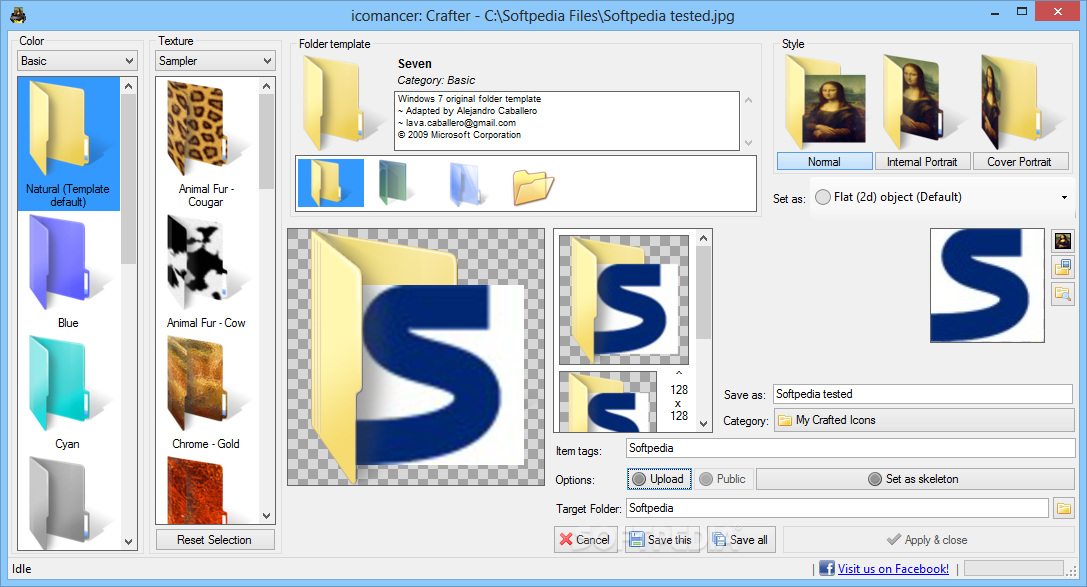Expand the Set as object type dropdown arrow
The width and height of the screenshot is (1087, 587).
[x=1064, y=198]
